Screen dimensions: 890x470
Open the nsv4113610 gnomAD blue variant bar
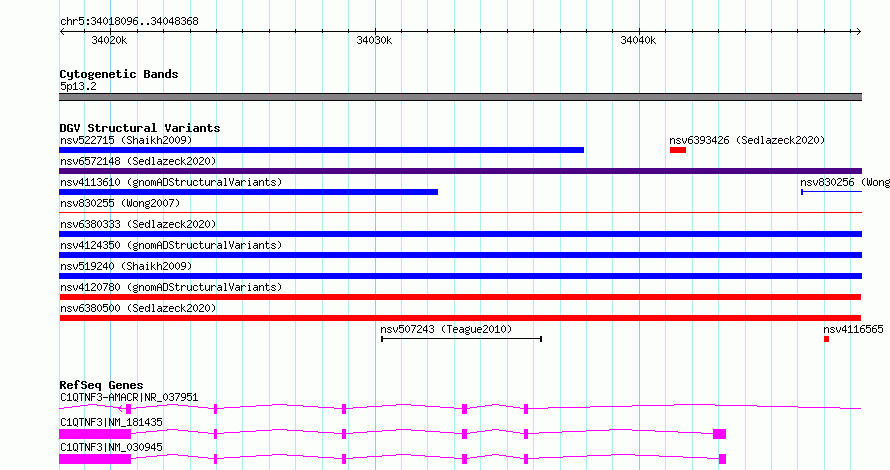(249, 192)
